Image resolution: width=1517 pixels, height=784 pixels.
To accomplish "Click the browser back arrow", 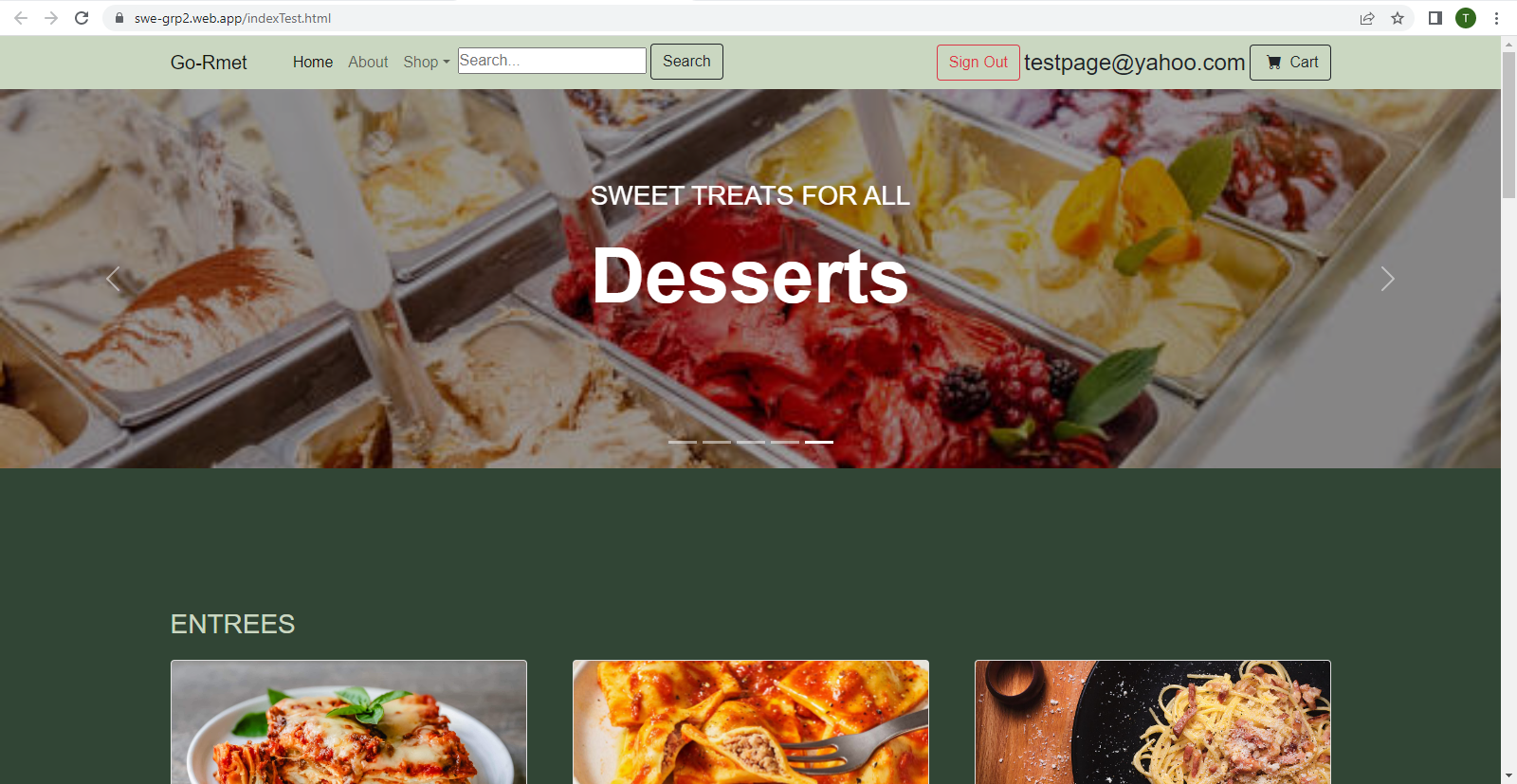I will (21, 18).
